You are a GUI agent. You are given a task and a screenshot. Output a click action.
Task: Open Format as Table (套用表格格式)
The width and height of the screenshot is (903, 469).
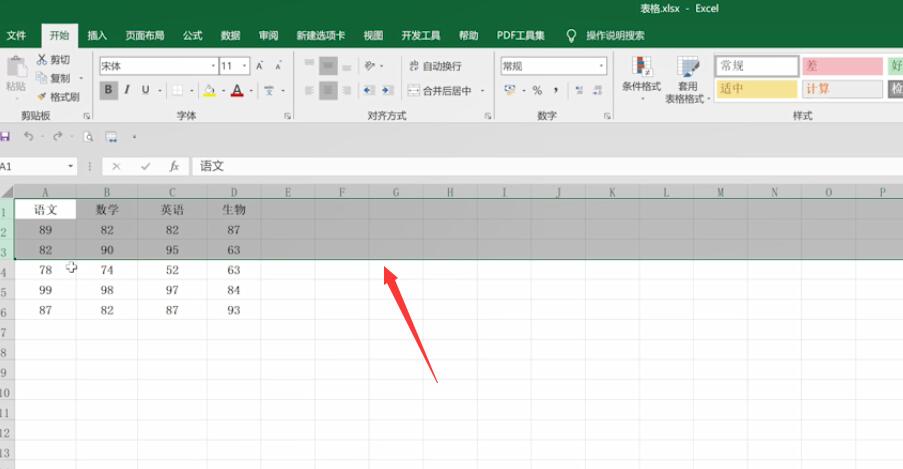[688, 80]
